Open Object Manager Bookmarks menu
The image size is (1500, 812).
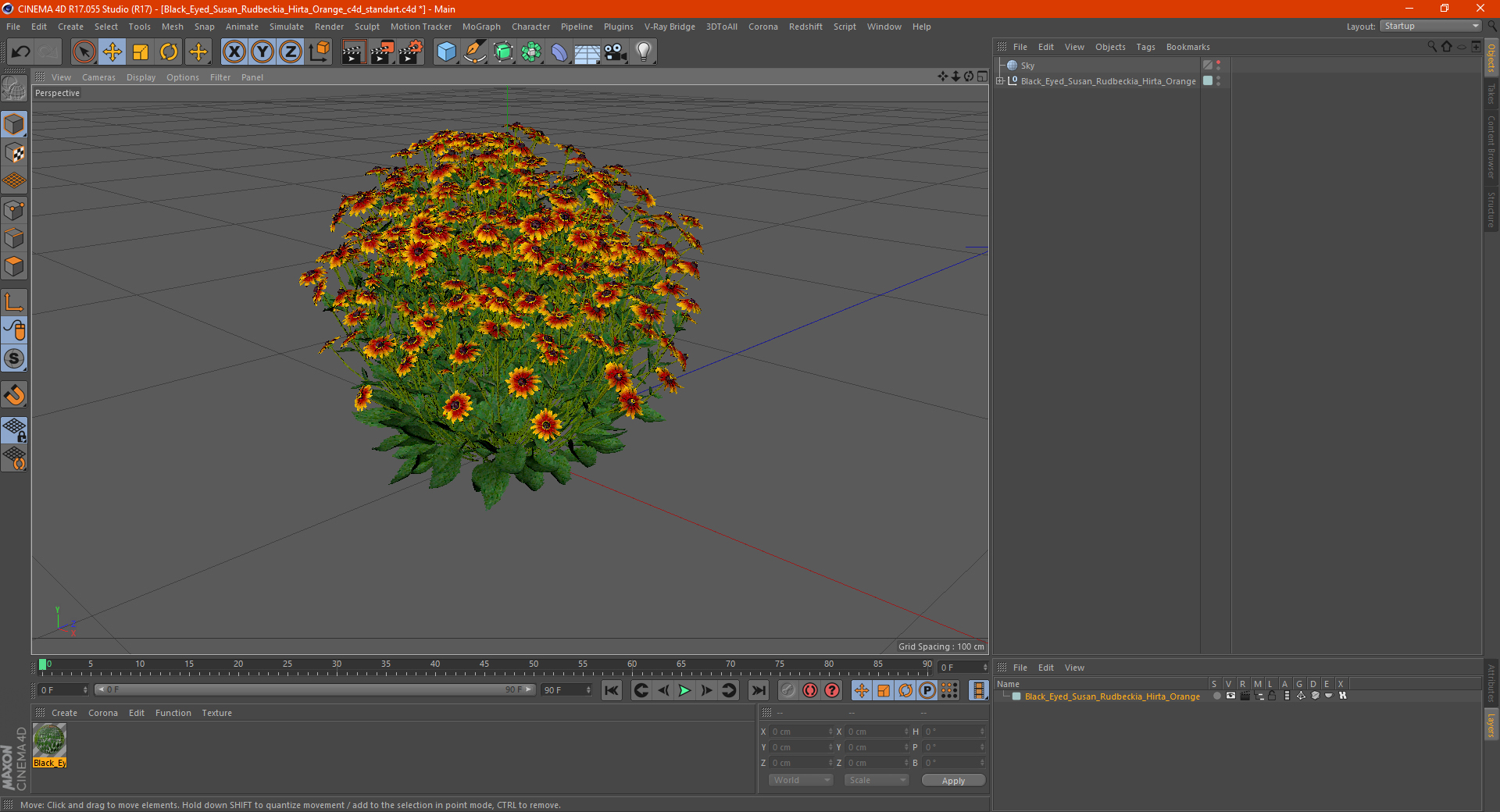pyautogui.click(x=1187, y=47)
